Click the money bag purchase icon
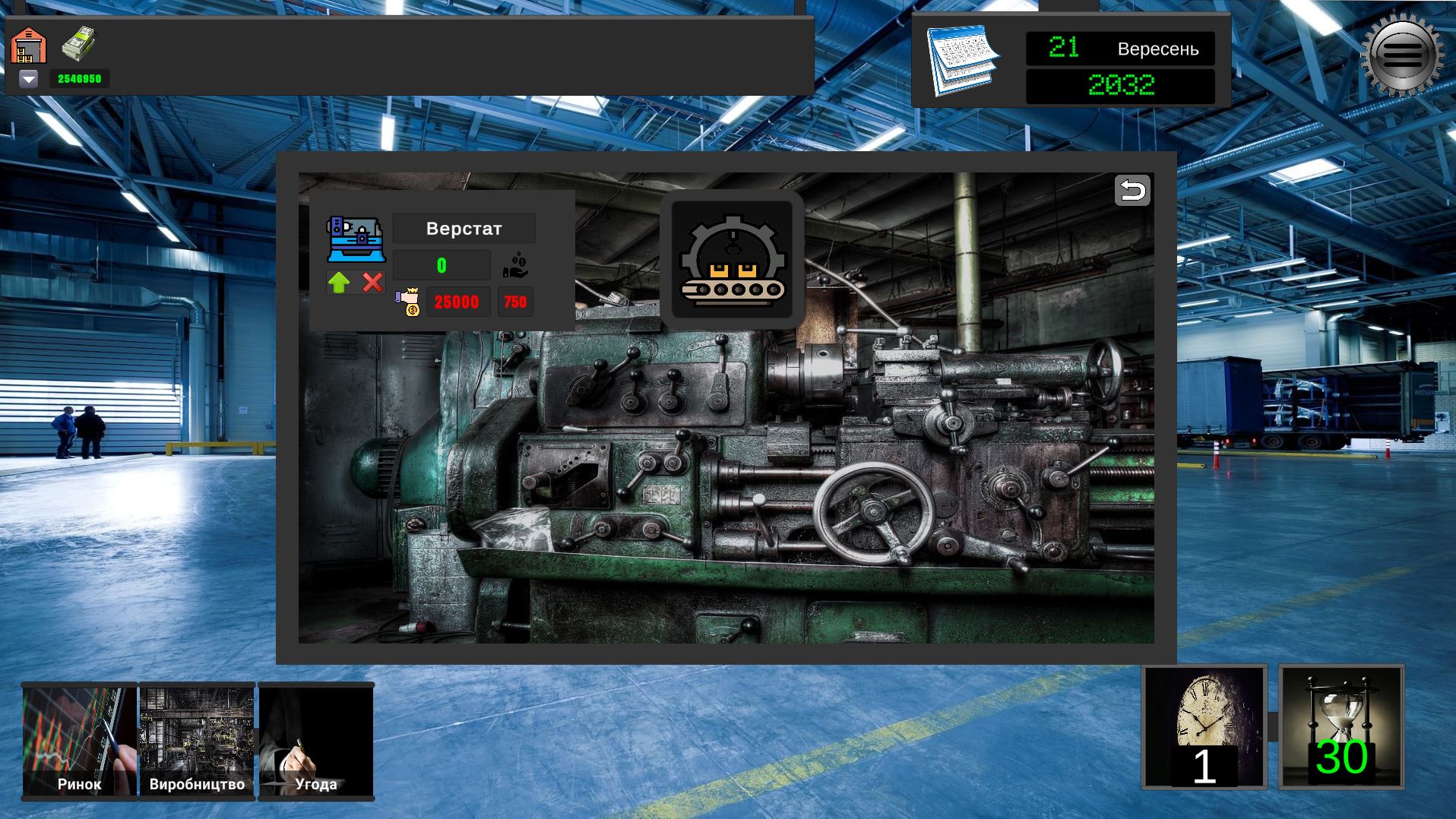This screenshot has width=1456, height=819. 408,302
